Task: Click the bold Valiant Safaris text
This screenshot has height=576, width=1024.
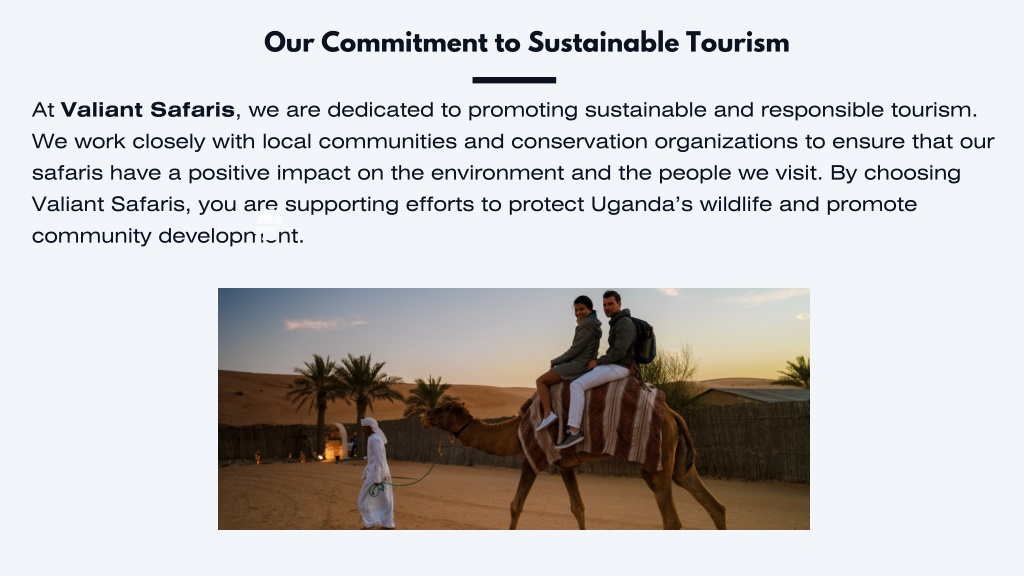Action: pyautogui.click(x=148, y=110)
